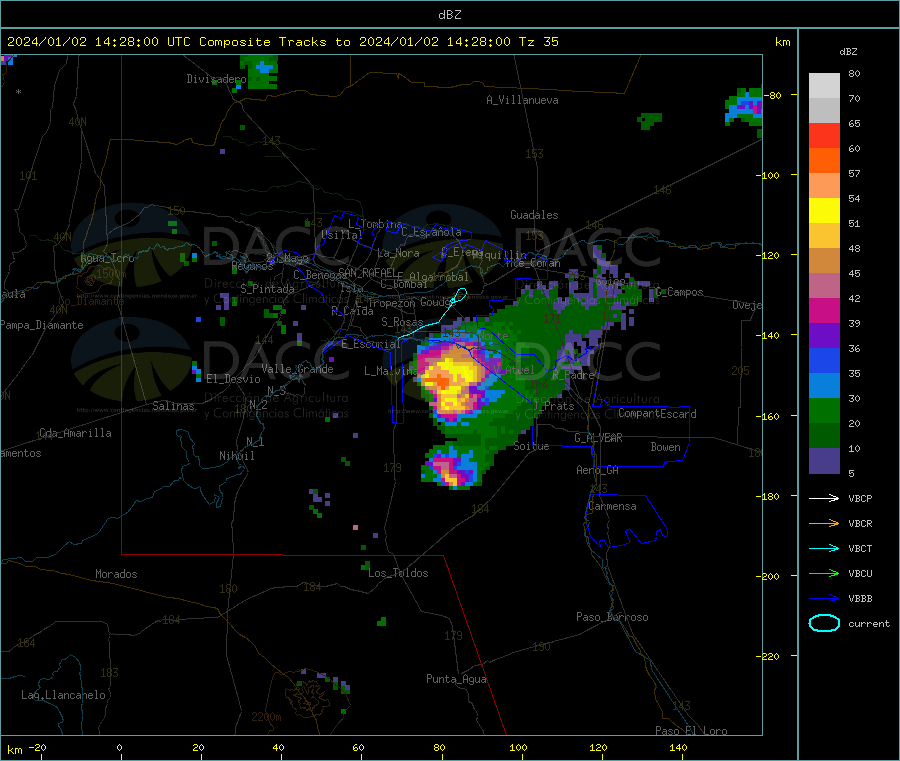Click the 80 km tick on bottom axis
This screenshot has width=900, height=761.
click(439, 748)
